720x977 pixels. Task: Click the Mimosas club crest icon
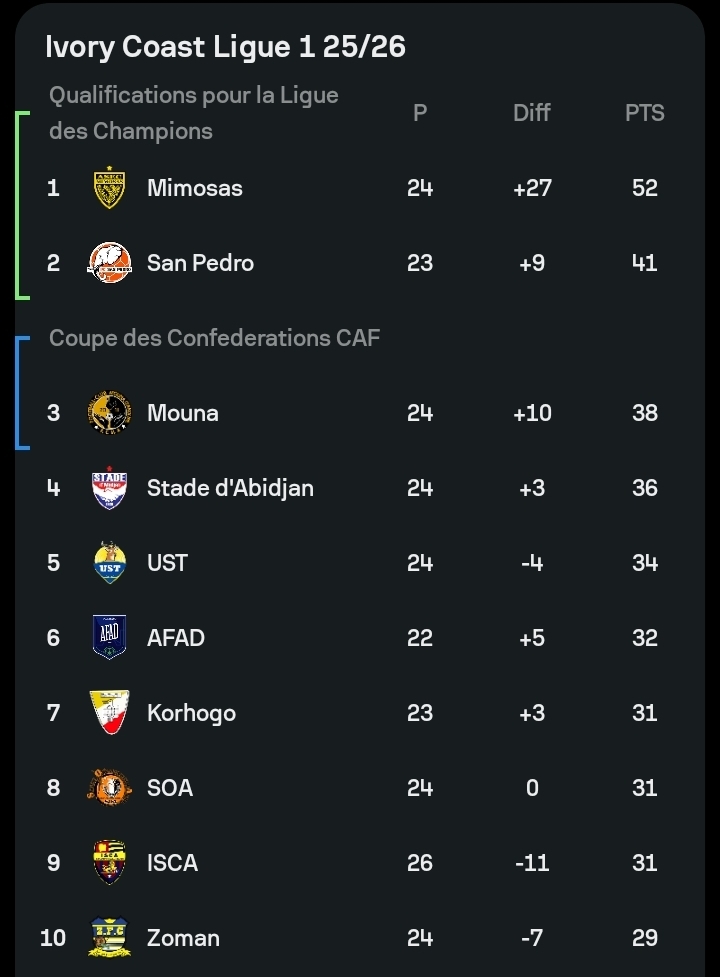pyautogui.click(x=109, y=188)
